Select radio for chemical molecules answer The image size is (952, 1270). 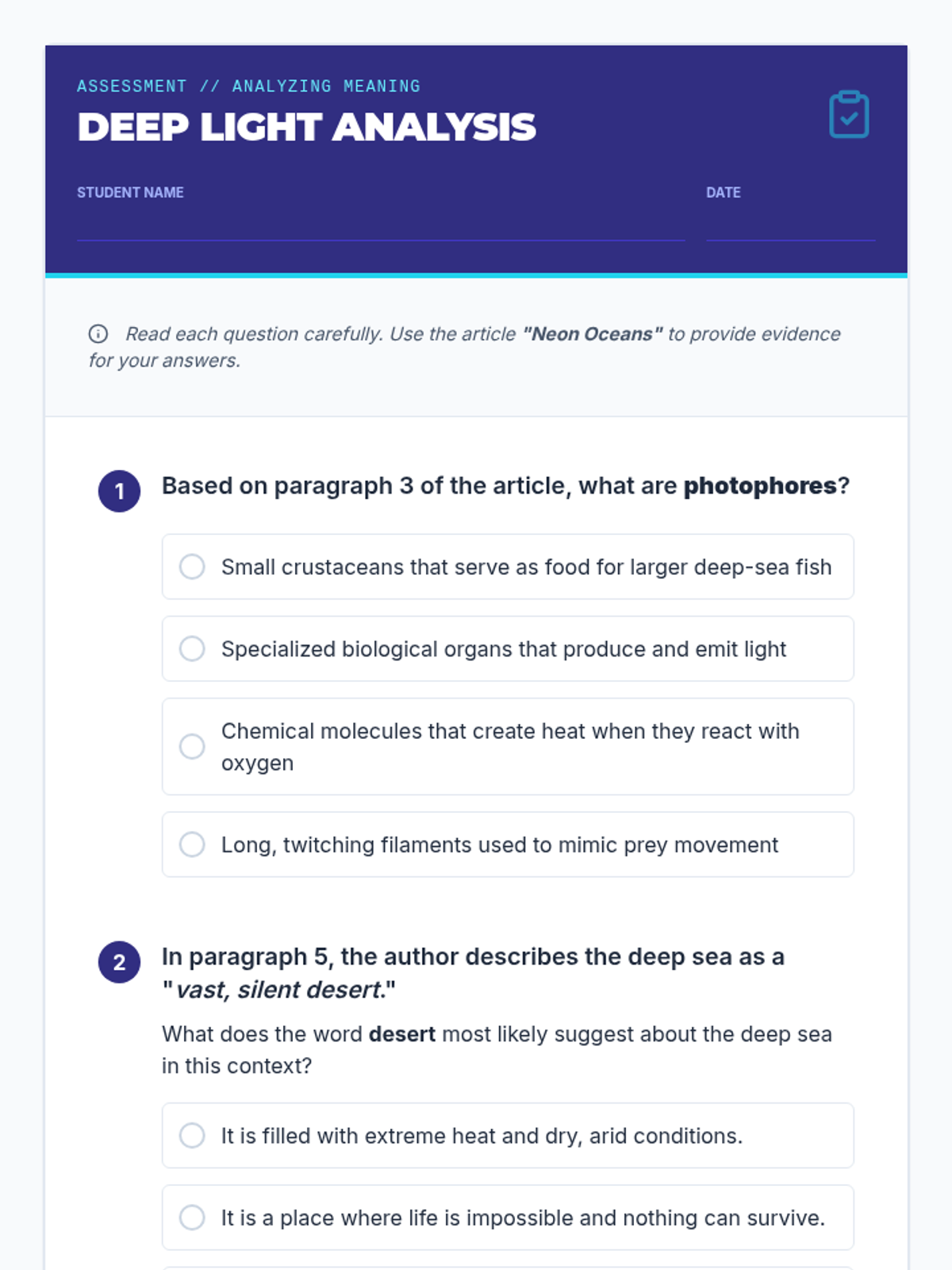(192, 746)
